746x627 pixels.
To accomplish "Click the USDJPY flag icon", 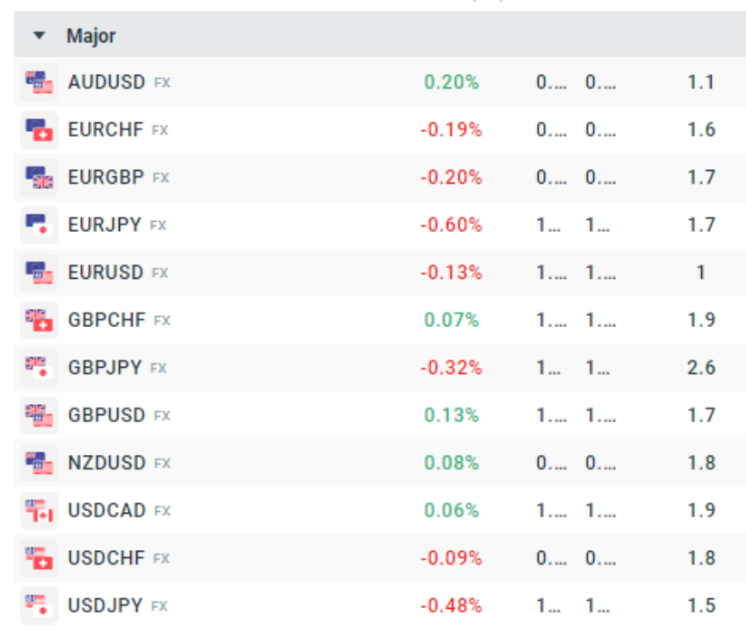I will pos(40,606).
